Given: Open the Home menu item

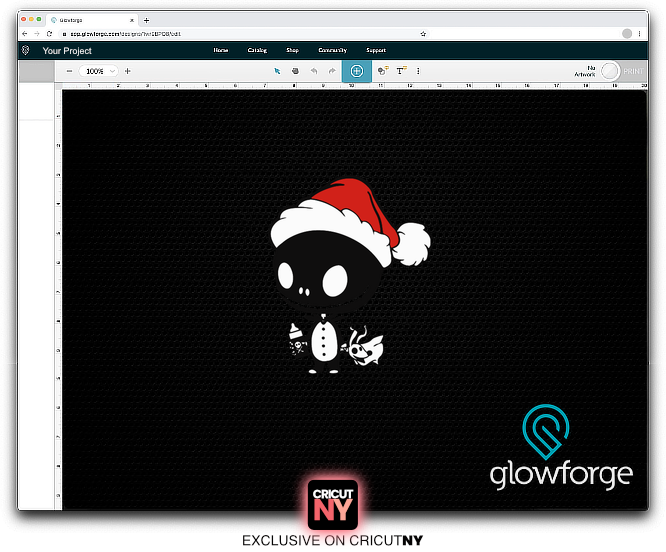Looking at the screenshot, I should (220, 50).
